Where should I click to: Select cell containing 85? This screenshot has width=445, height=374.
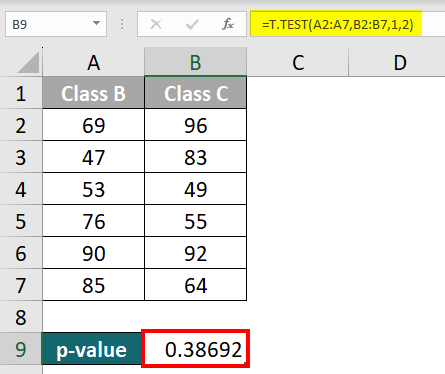point(93,285)
